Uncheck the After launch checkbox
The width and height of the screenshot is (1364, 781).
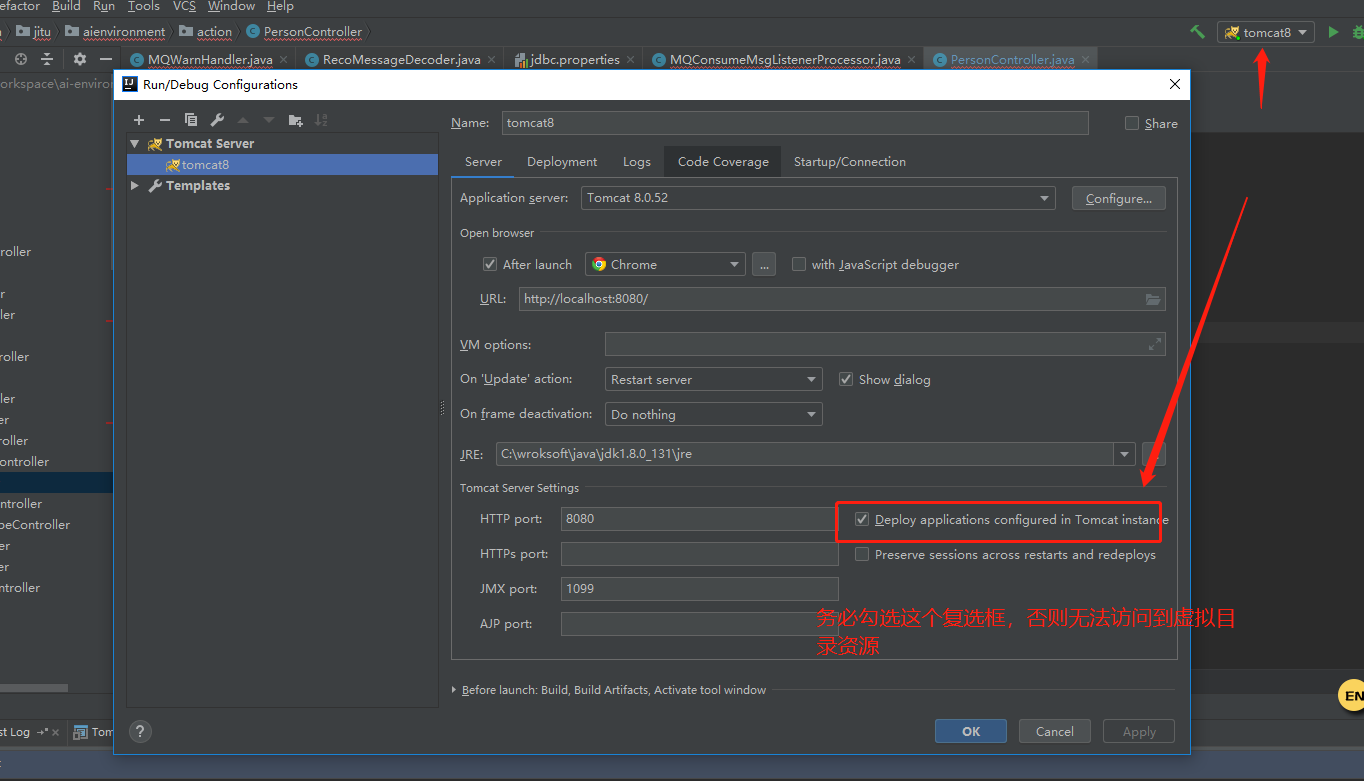[x=490, y=264]
